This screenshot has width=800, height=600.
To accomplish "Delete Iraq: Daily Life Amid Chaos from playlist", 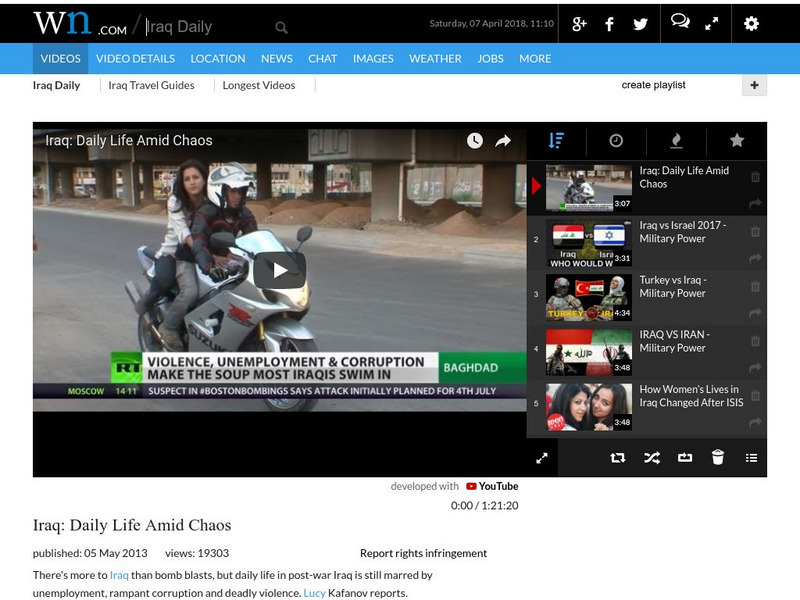I will pyautogui.click(x=756, y=177).
